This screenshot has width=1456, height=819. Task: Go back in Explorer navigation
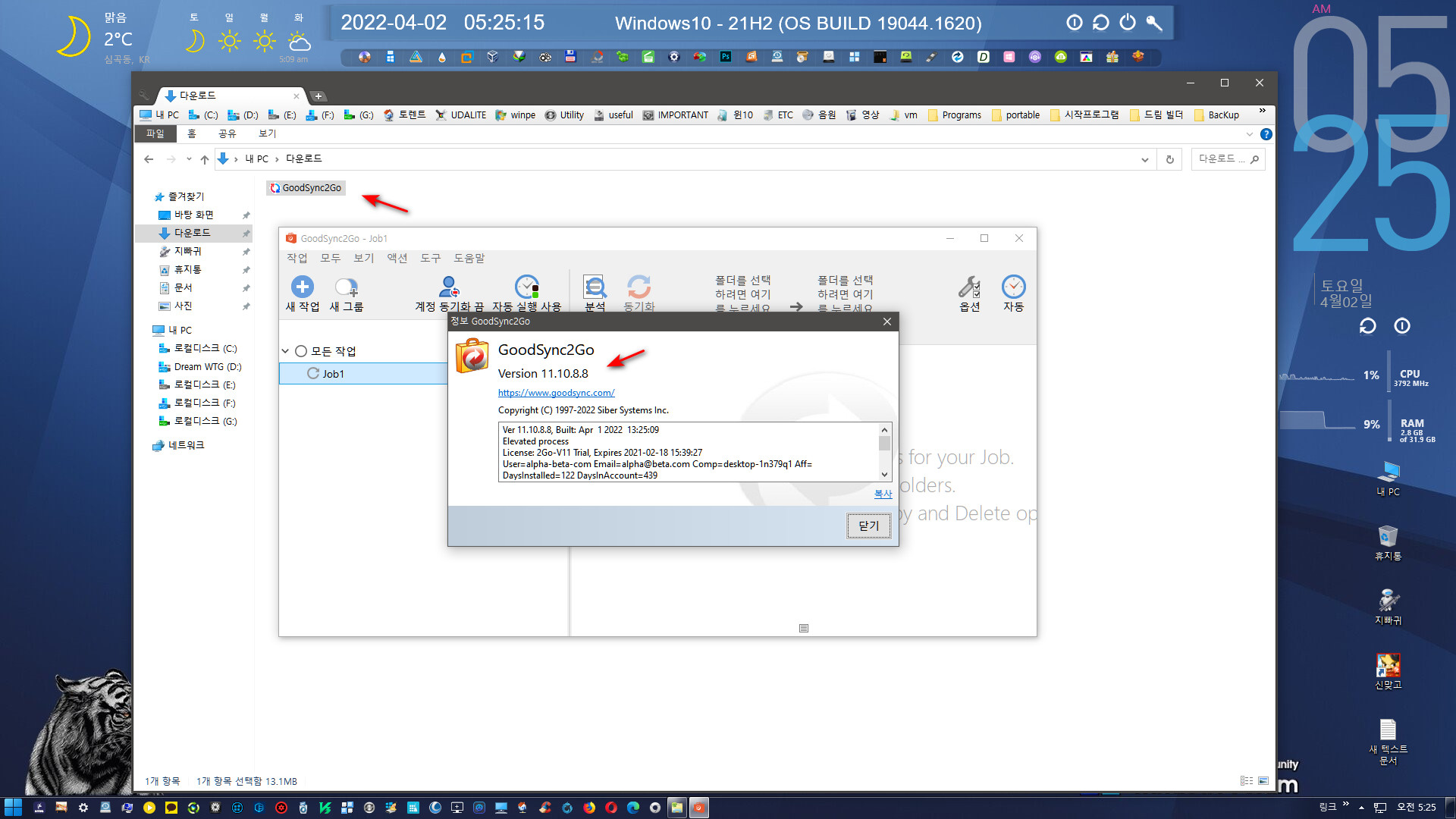click(x=149, y=159)
